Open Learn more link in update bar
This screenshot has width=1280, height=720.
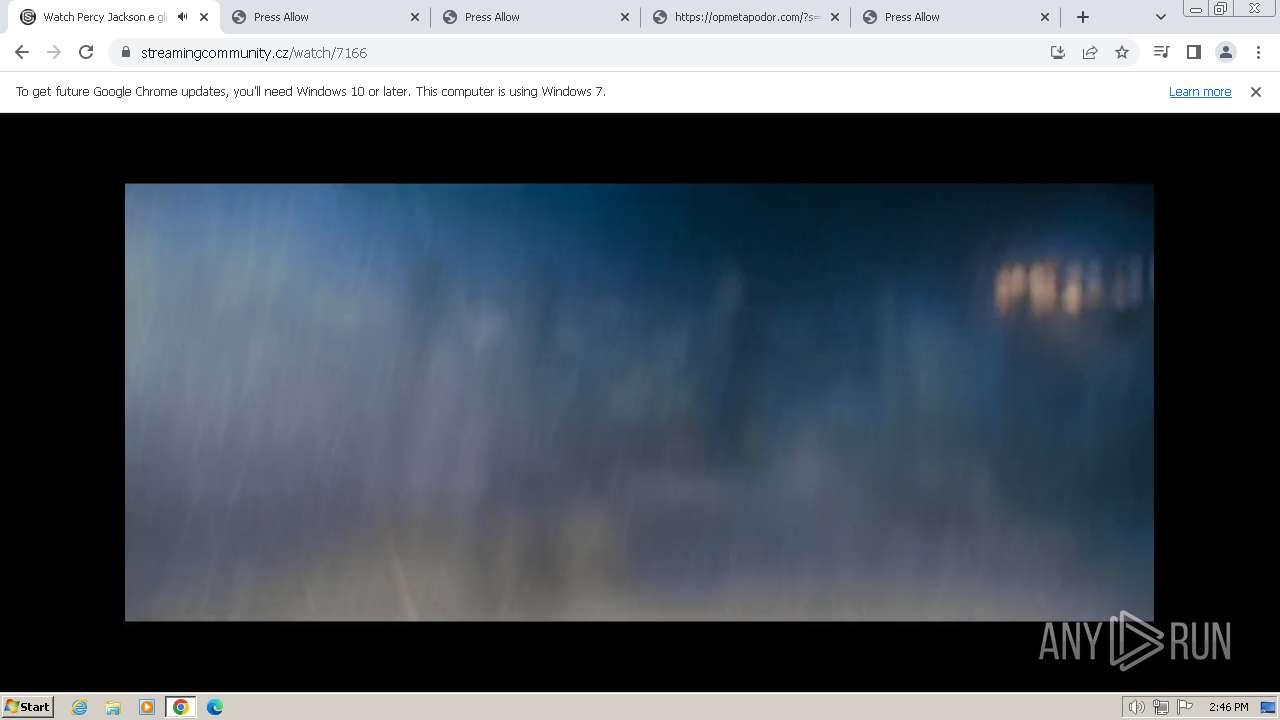click(1200, 91)
